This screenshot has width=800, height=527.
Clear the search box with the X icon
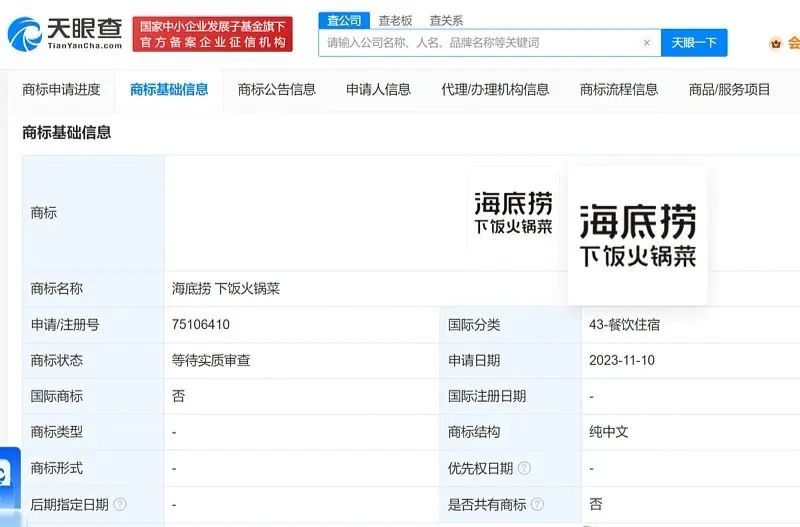click(x=647, y=43)
